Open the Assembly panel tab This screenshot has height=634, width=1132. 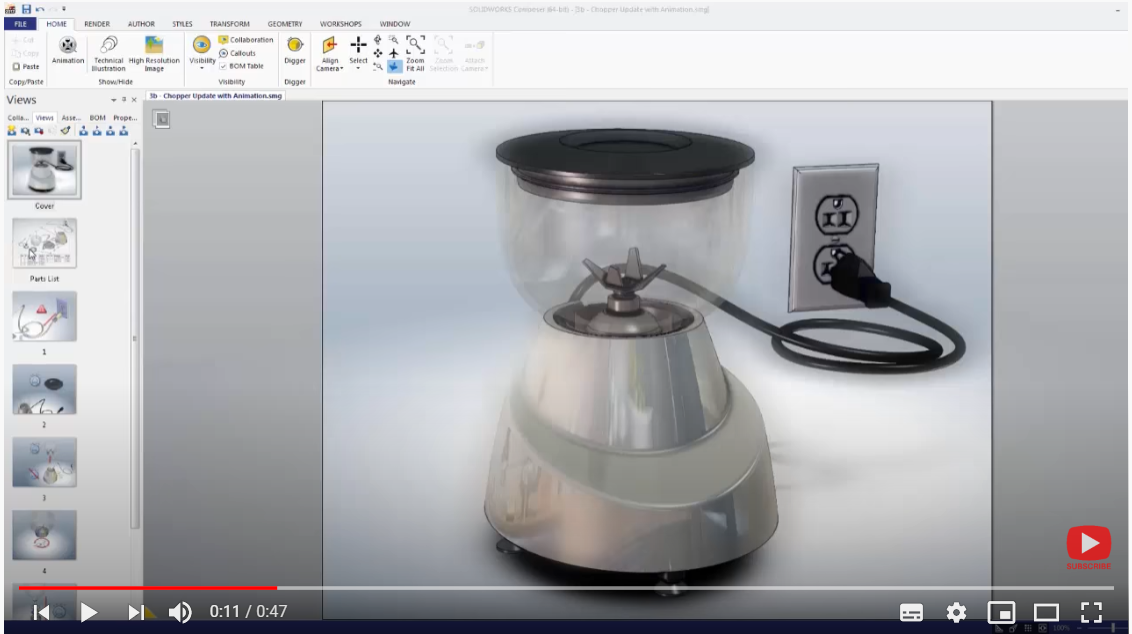click(x=71, y=118)
